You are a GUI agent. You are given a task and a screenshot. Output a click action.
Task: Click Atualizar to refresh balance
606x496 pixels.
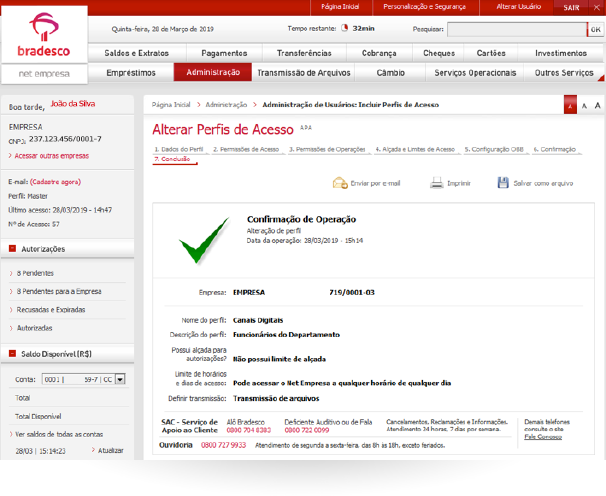[x=111, y=450]
